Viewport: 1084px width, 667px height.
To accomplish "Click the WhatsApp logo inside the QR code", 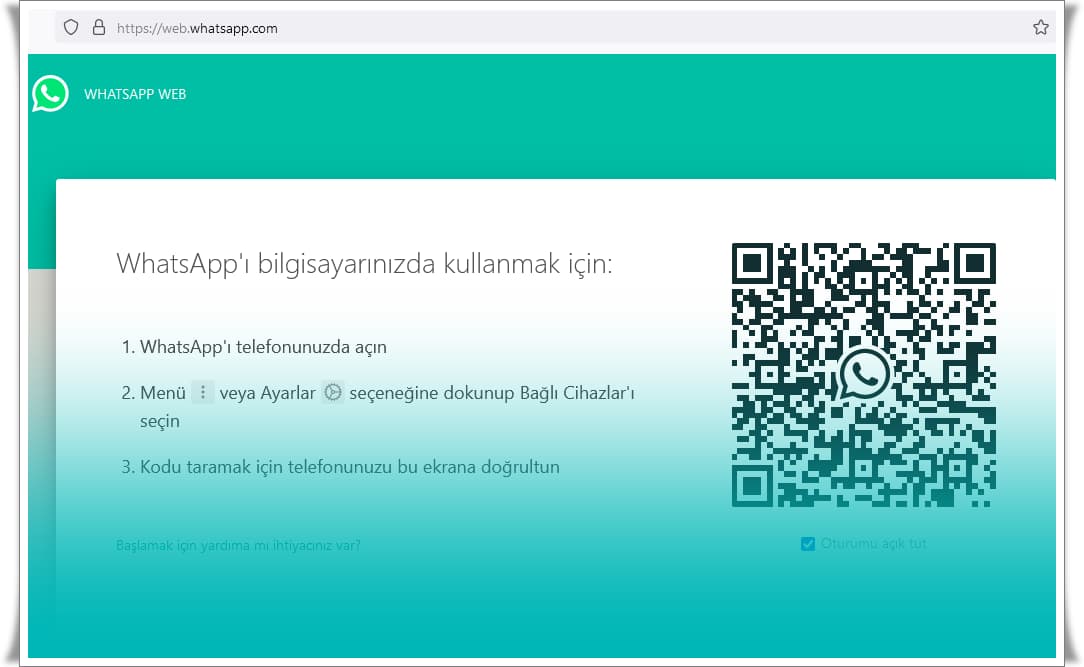I will click(863, 374).
